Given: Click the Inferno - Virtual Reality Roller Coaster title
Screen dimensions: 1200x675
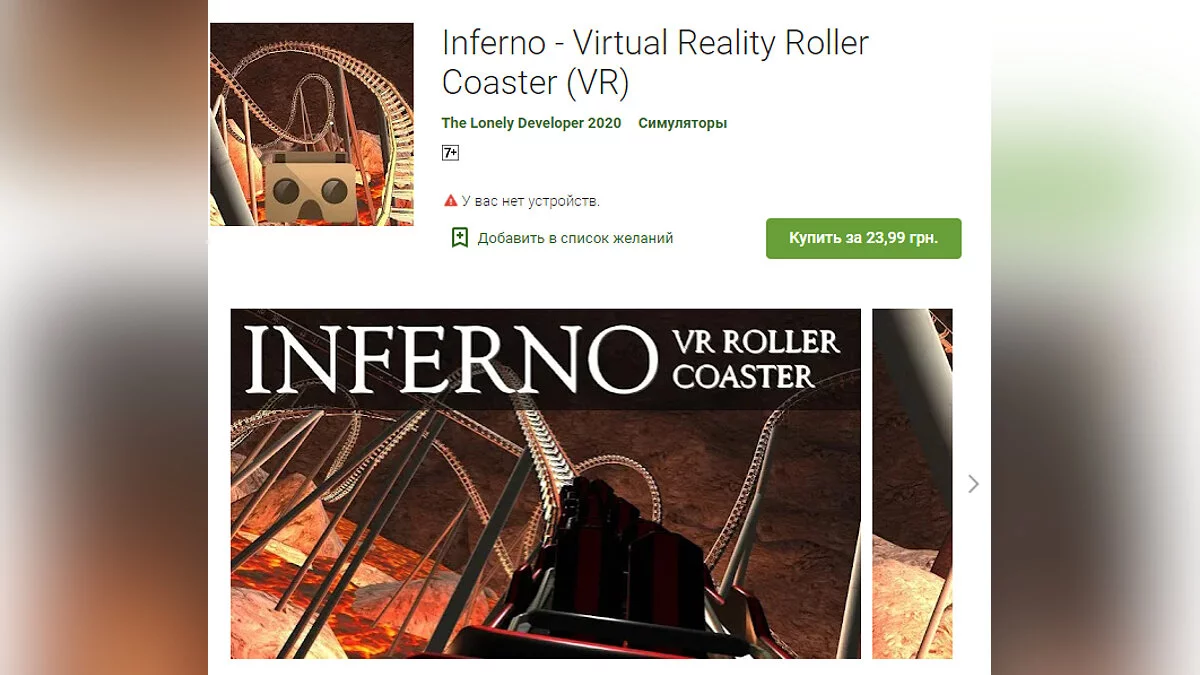Looking at the screenshot, I should 655,62.
